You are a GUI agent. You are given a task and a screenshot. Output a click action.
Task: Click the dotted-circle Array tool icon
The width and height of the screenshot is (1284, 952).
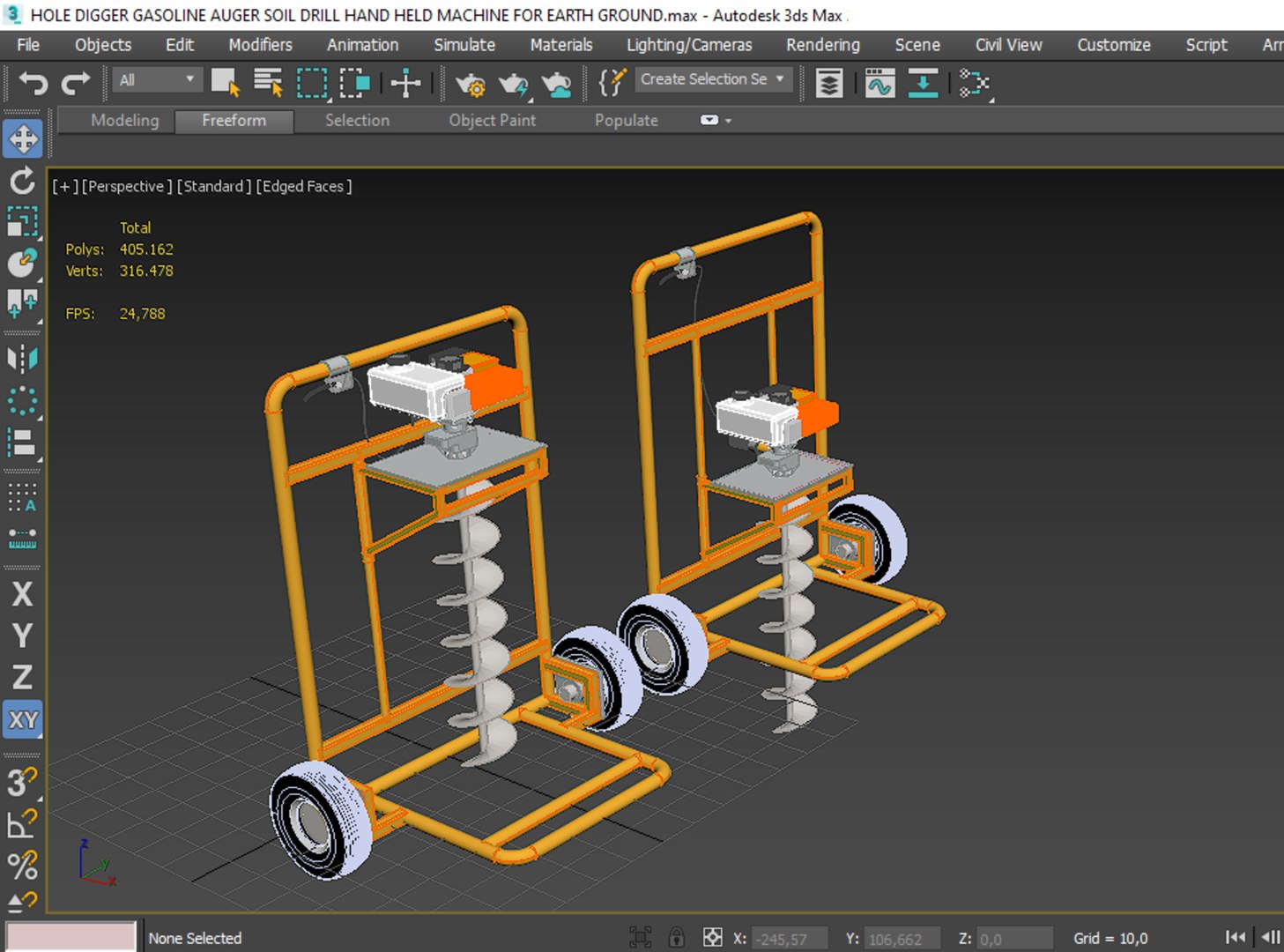coord(23,401)
